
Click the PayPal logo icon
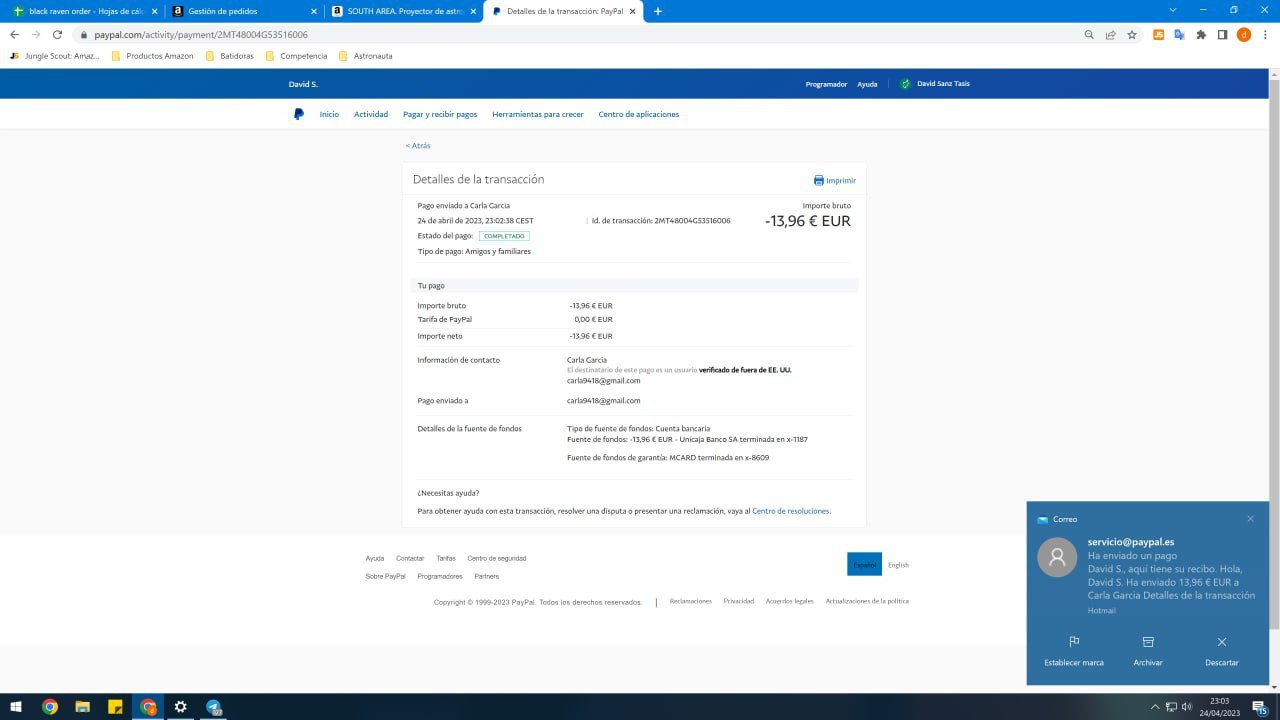pyautogui.click(x=299, y=114)
